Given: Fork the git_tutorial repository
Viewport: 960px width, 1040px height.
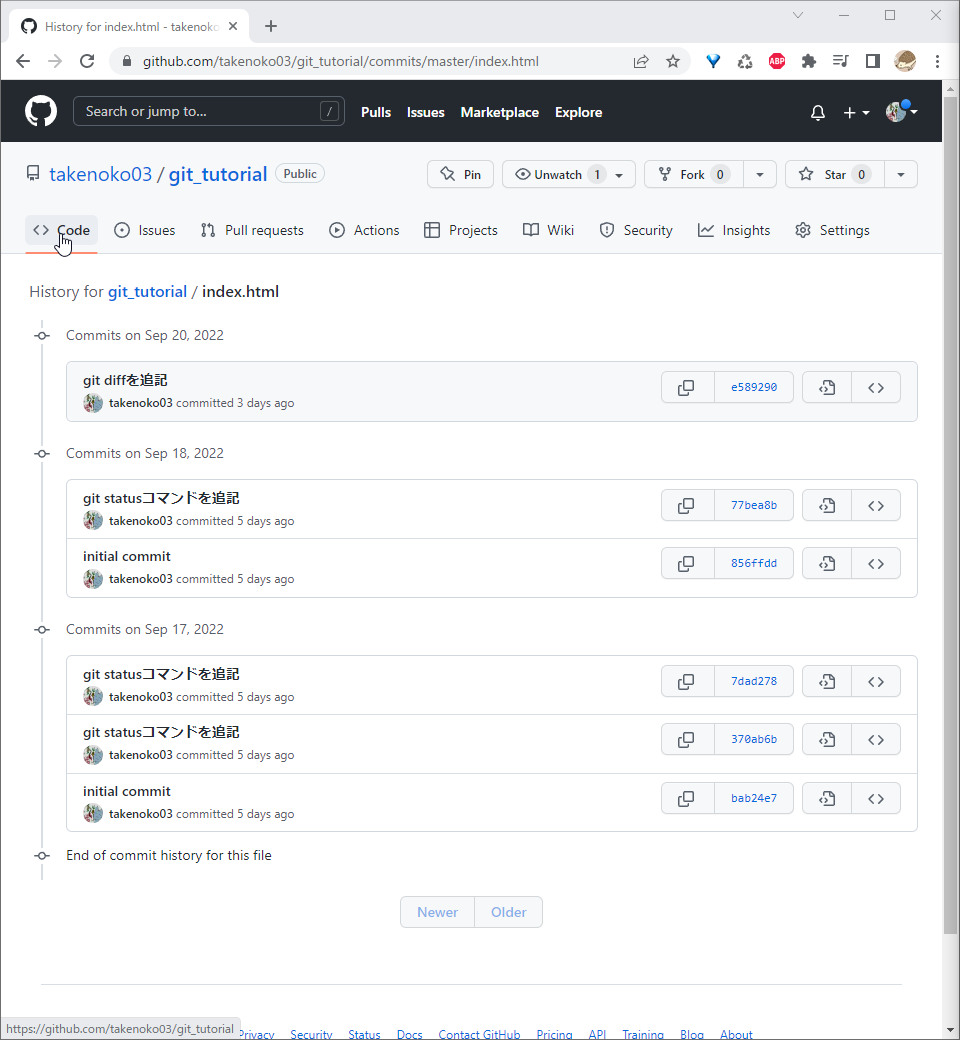Looking at the screenshot, I should (694, 175).
